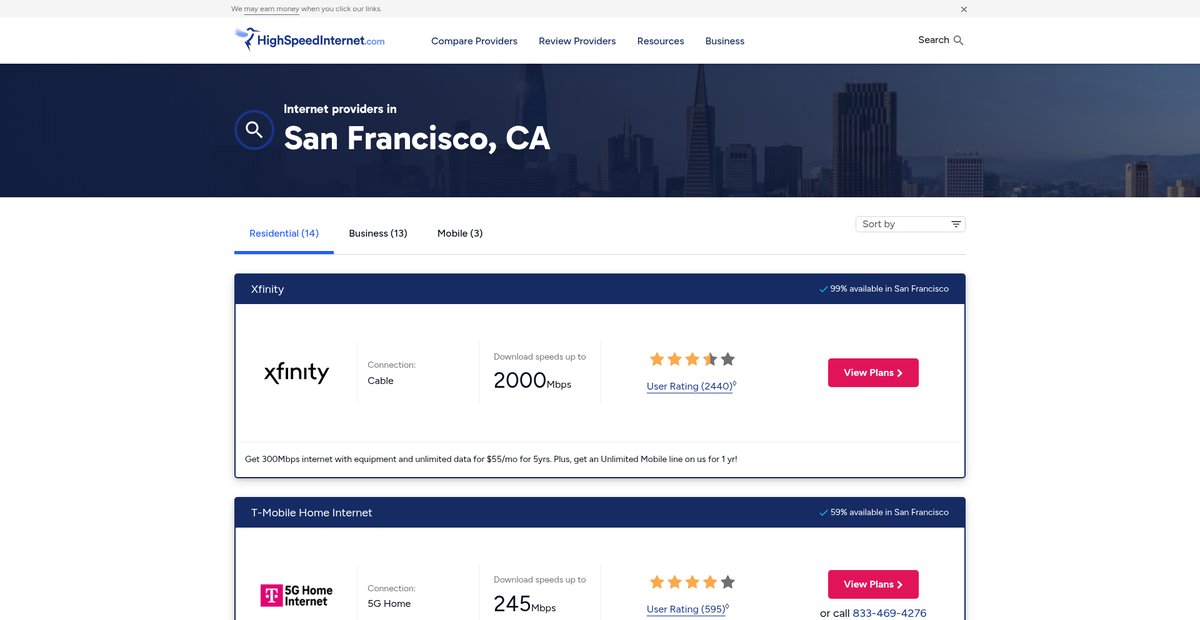Click the 5G Home connection type text
The height and width of the screenshot is (620, 1200).
point(389,604)
